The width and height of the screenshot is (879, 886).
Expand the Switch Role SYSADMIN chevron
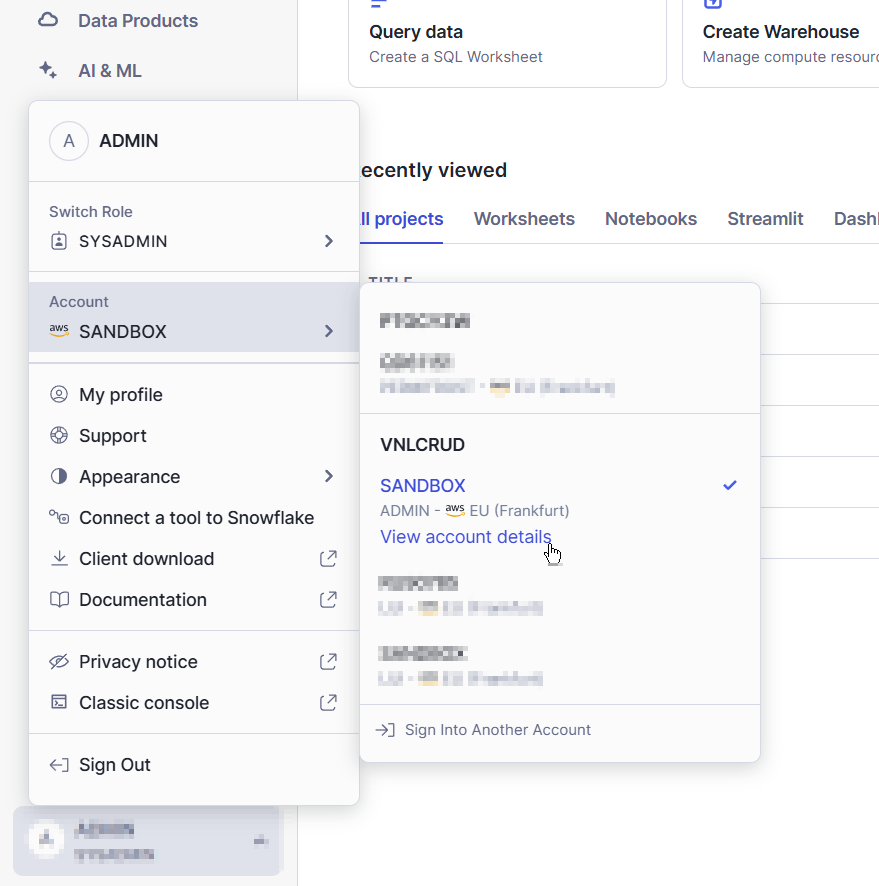(x=329, y=241)
